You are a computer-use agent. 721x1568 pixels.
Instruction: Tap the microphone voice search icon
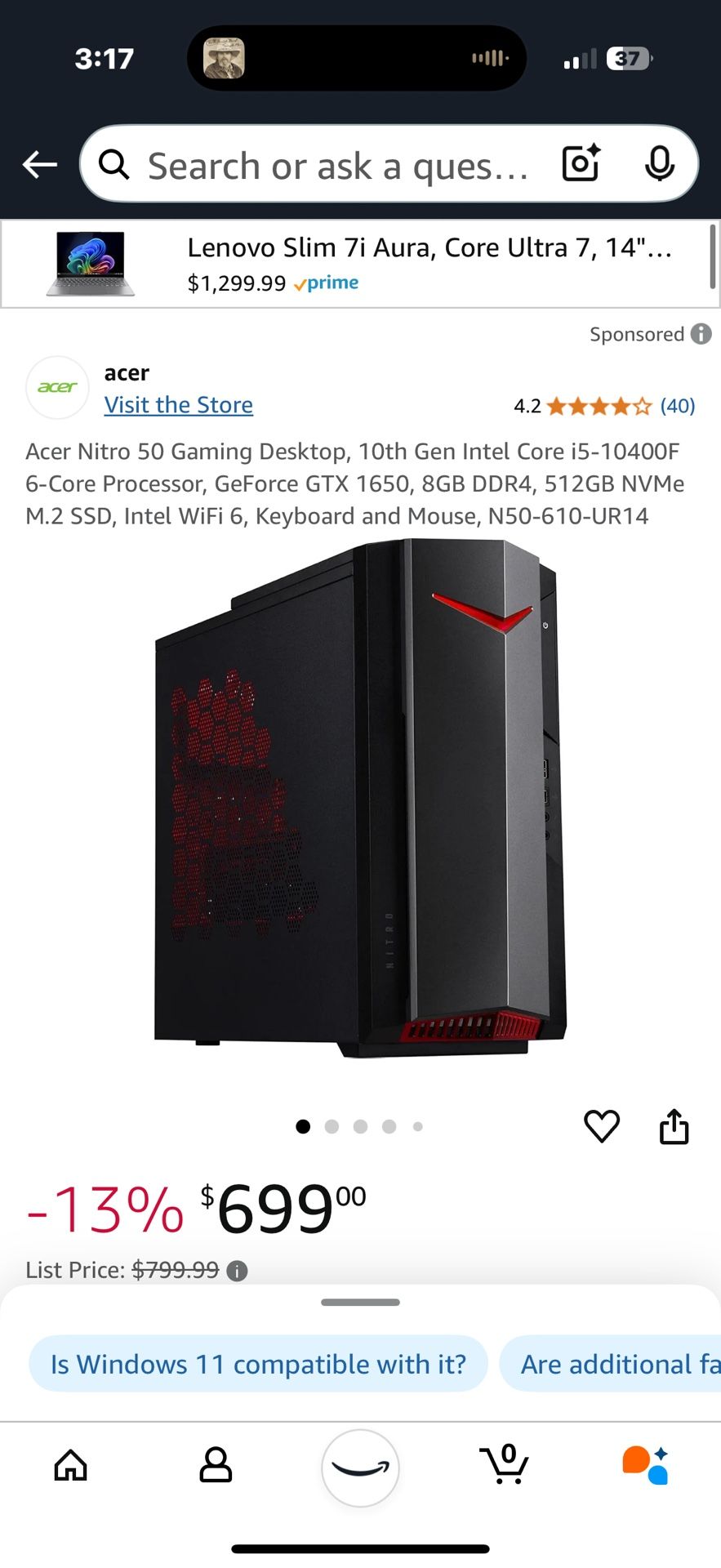coord(660,164)
